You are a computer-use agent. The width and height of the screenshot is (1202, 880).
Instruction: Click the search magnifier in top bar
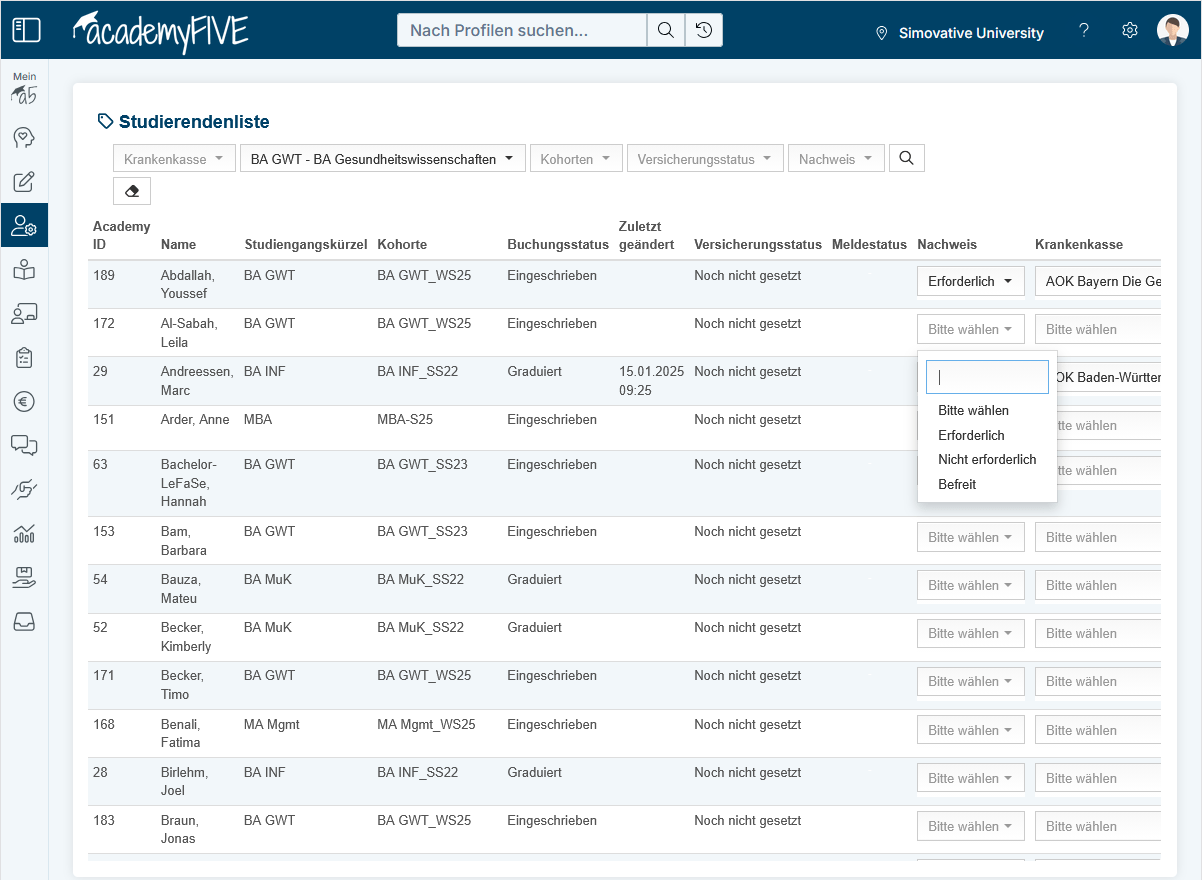(x=665, y=30)
